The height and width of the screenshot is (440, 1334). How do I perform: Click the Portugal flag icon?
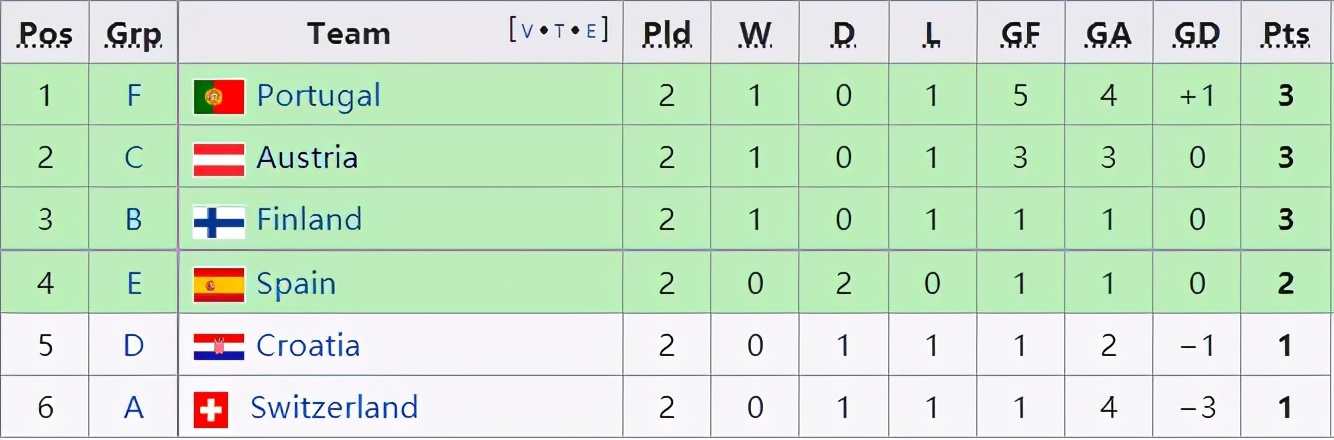pyautogui.click(x=219, y=97)
